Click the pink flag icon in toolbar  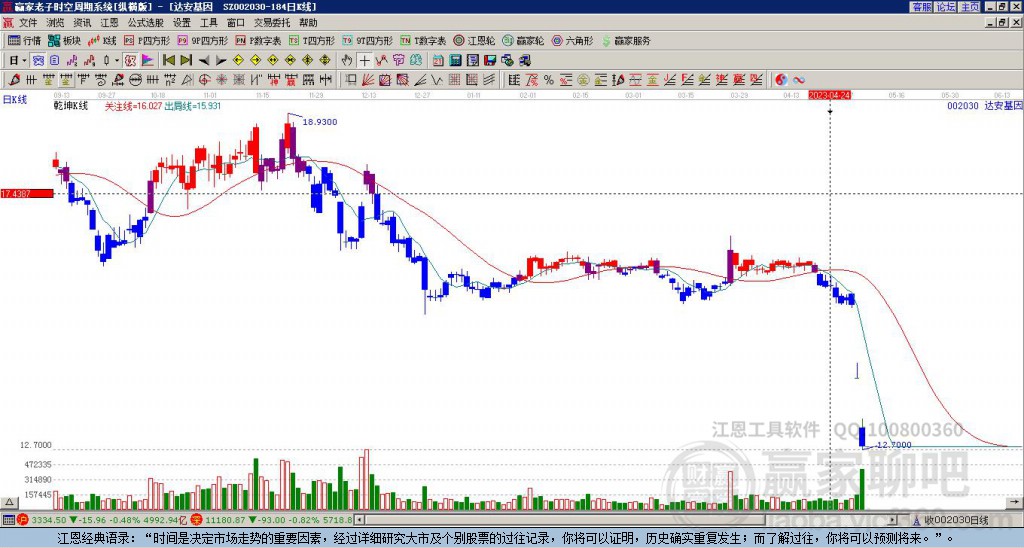click(x=148, y=60)
